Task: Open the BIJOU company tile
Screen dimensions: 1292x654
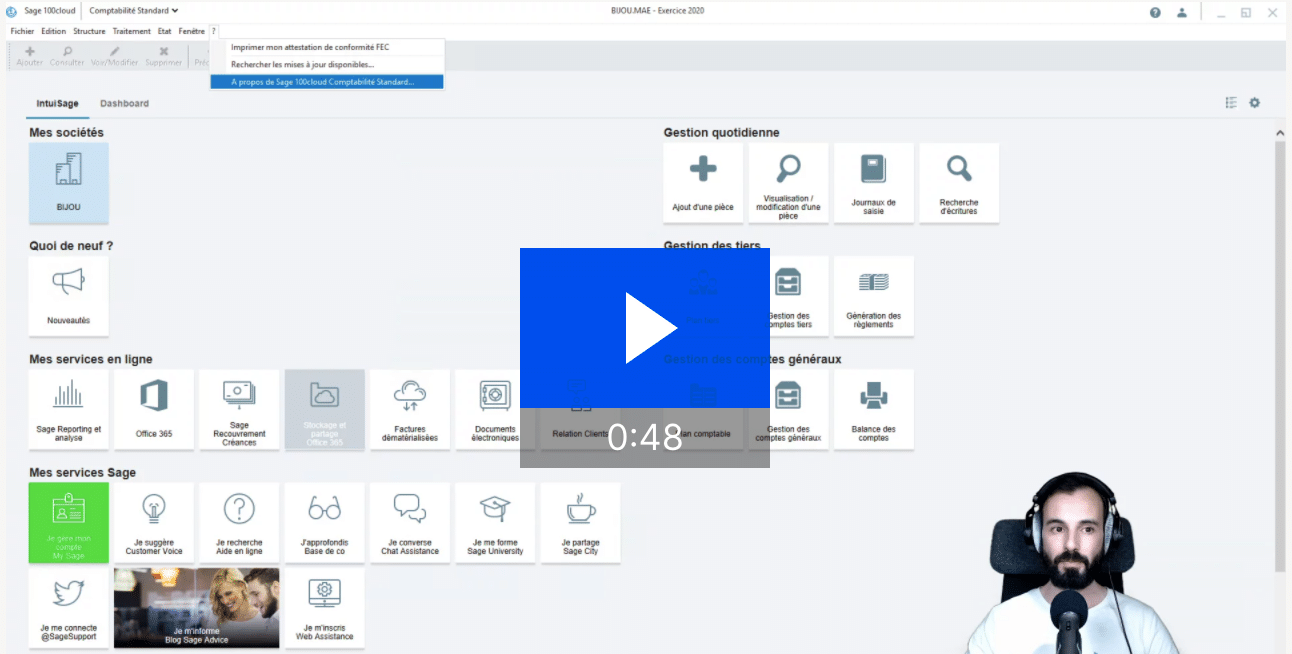Action: coord(69,183)
